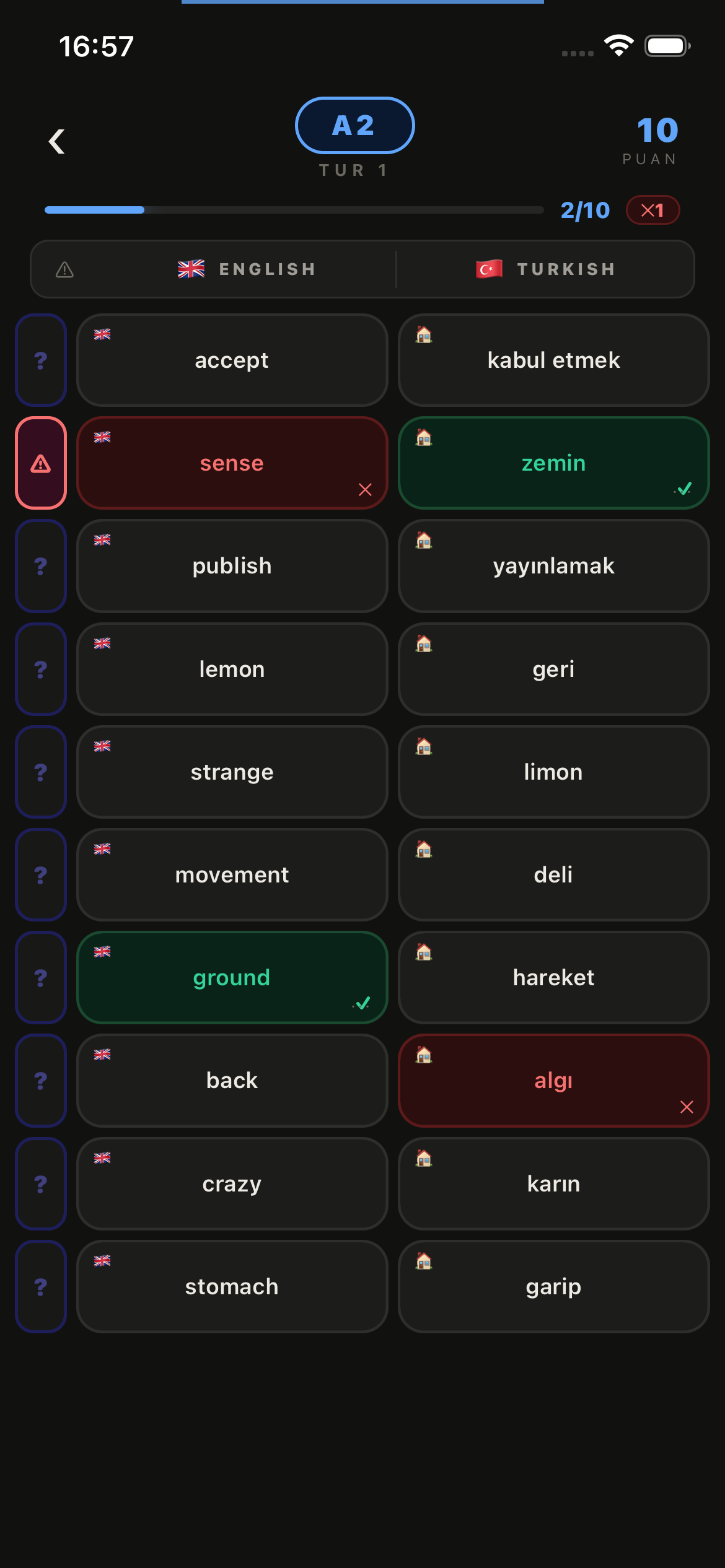Tap the hint toggle beside back
The image size is (725, 1568).
(40, 1080)
